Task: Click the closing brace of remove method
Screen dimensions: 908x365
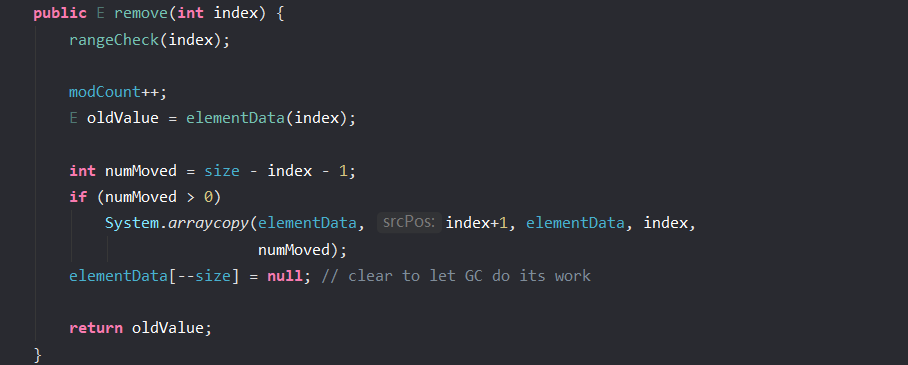Action: click(x=38, y=354)
